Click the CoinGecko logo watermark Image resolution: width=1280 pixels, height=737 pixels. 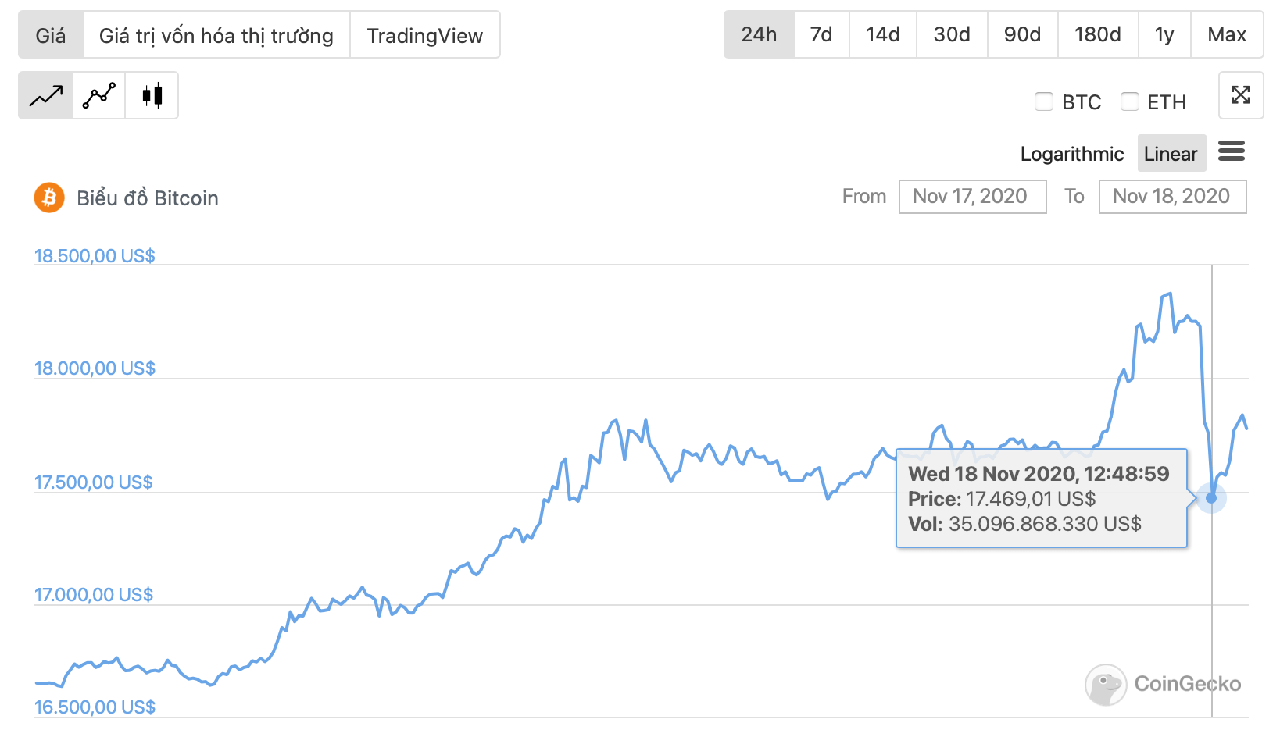click(x=1163, y=684)
